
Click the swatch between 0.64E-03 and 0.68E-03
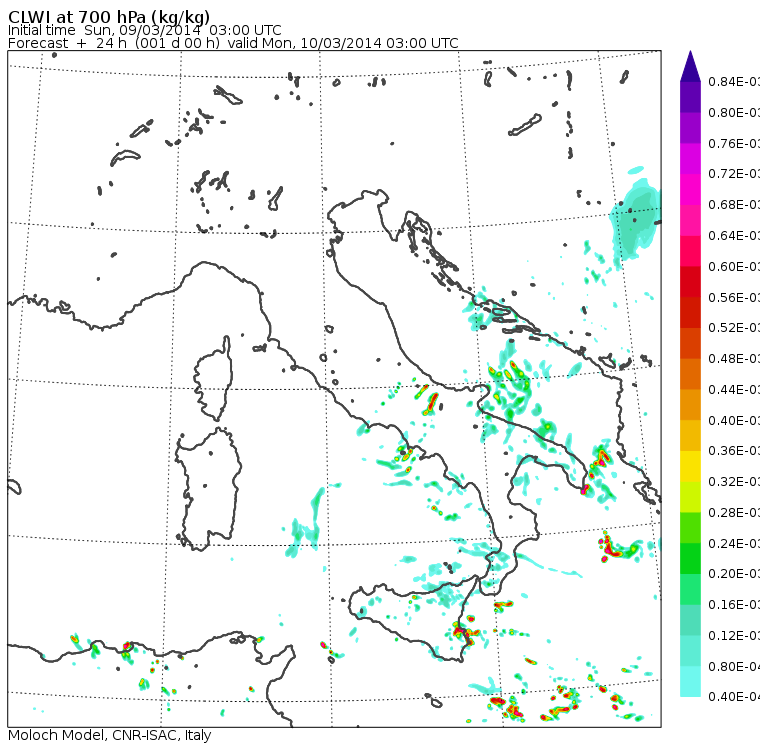click(x=690, y=221)
